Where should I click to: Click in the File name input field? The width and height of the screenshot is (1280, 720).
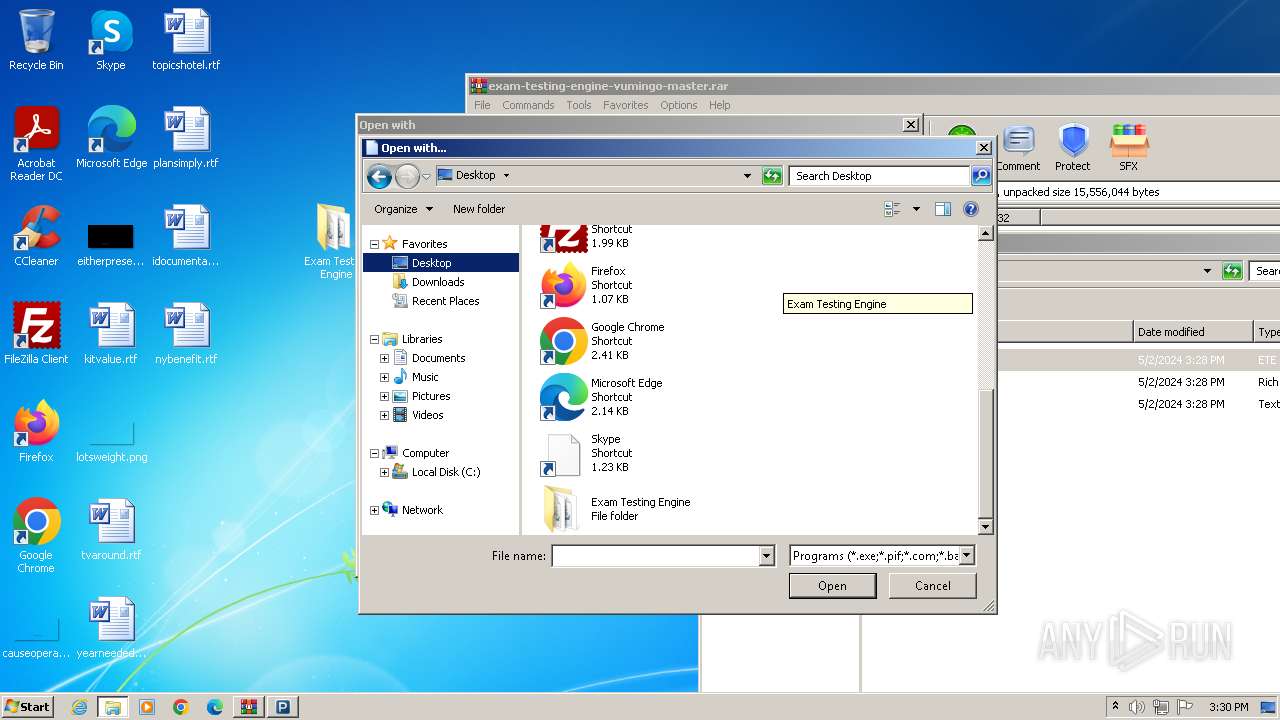click(656, 556)
